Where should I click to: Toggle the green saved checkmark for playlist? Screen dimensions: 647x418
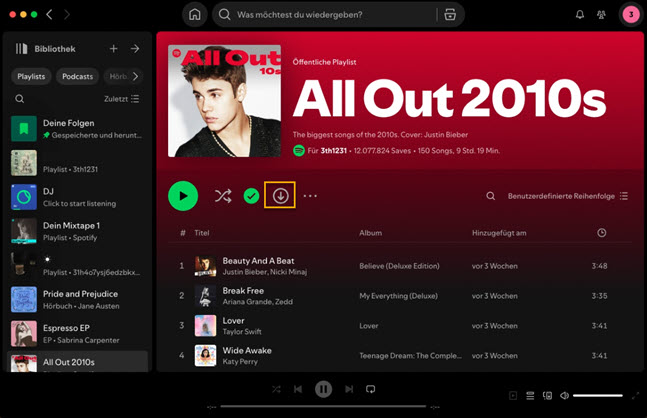tap(251, 196)
